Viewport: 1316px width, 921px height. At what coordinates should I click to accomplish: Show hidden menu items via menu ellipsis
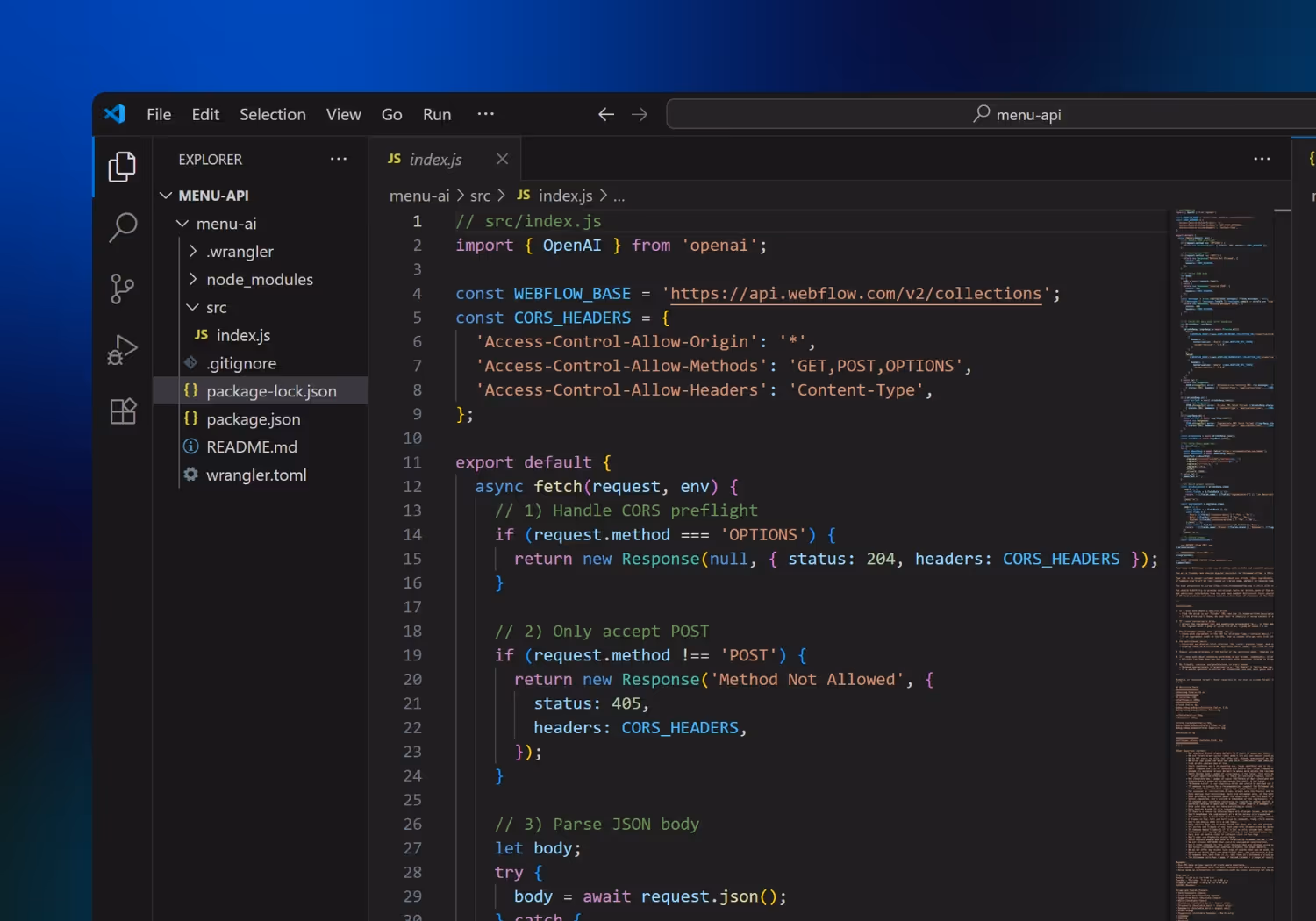[x=485, y=114]
